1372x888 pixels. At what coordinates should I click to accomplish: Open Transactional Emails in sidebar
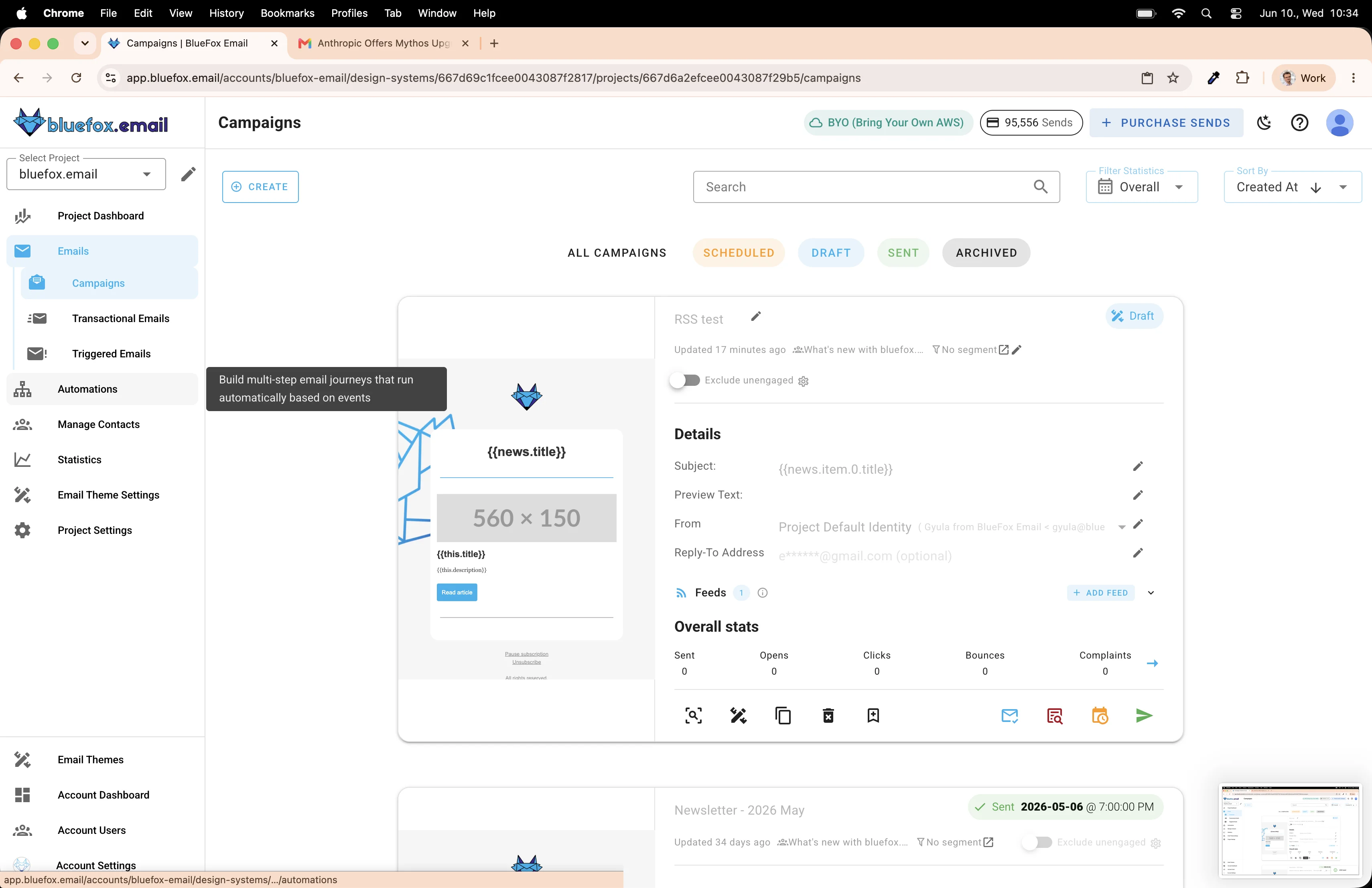click(x=109, y=318)
